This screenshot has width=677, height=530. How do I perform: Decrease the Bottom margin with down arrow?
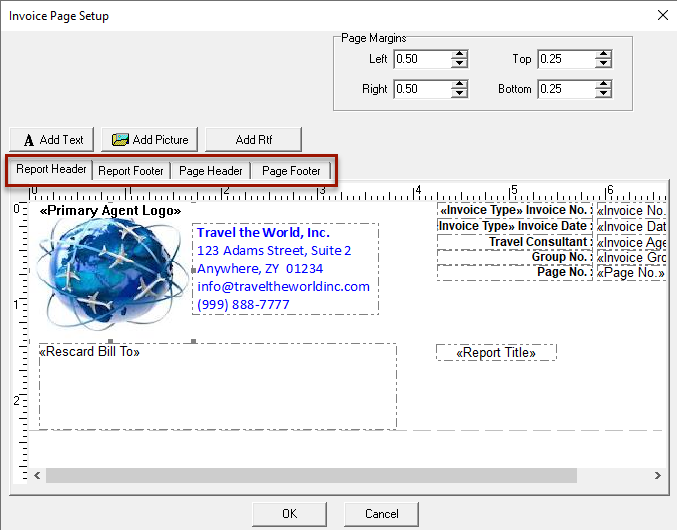(603, 94)
